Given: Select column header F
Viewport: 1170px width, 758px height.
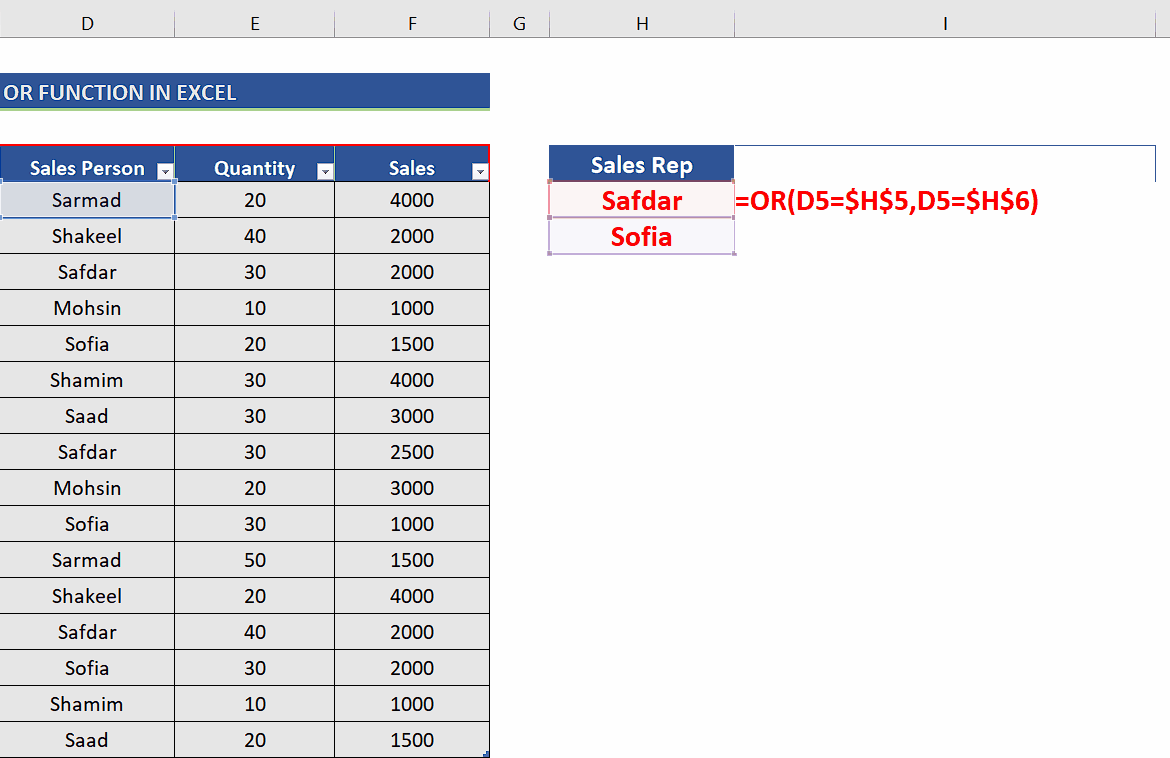Looking at the screenshot, I should tap(411, 22).
